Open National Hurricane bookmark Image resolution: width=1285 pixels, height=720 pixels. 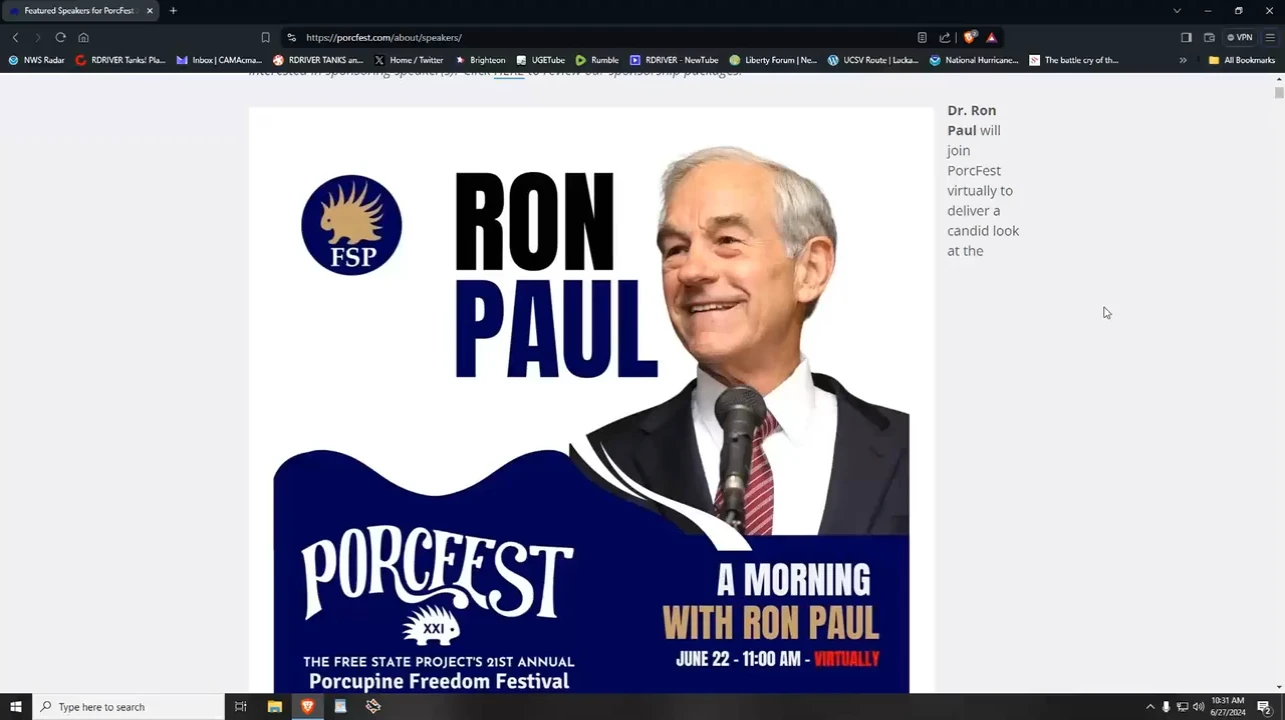[x=973, y=60]
